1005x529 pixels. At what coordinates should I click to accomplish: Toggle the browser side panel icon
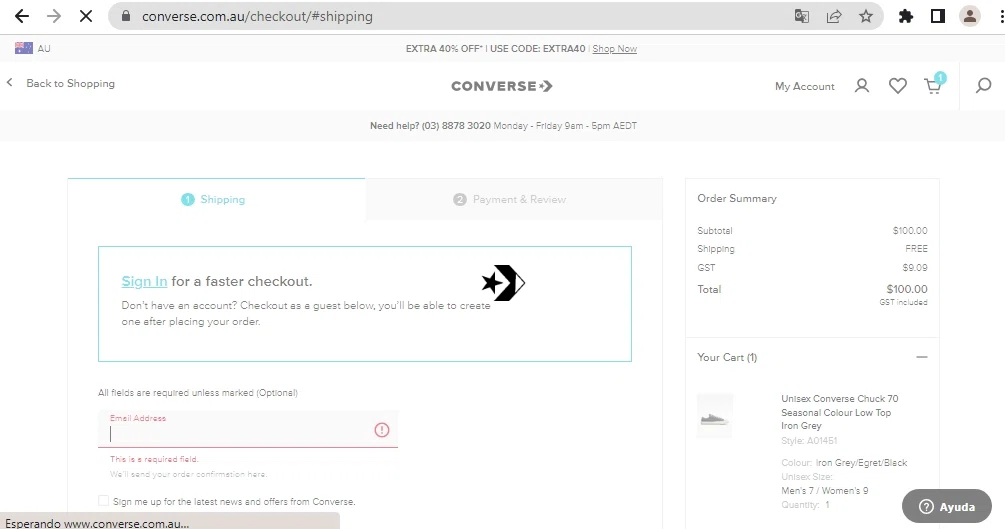(938, 16)
